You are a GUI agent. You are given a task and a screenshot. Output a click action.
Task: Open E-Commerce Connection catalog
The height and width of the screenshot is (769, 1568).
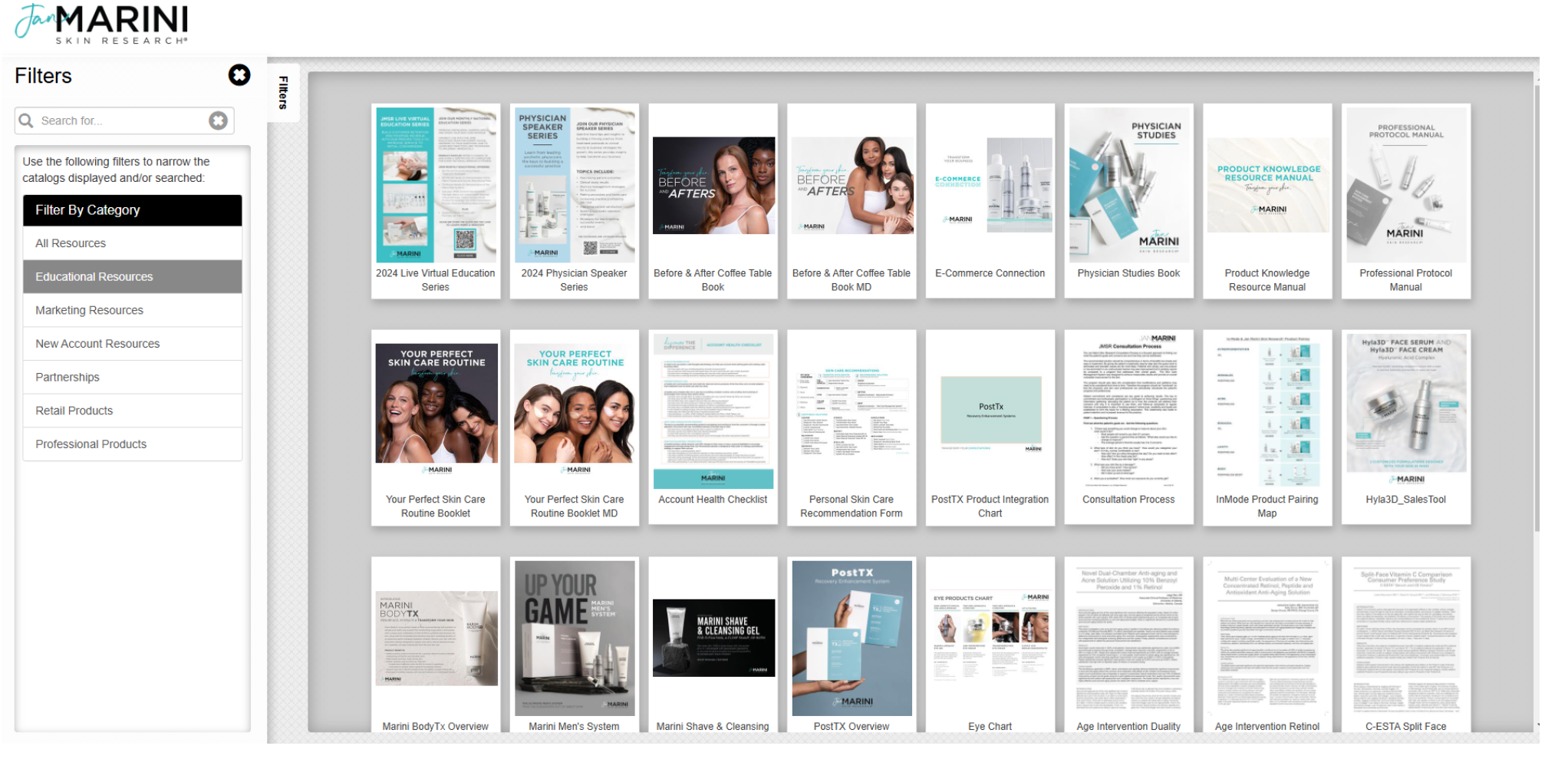pos(990,201)
